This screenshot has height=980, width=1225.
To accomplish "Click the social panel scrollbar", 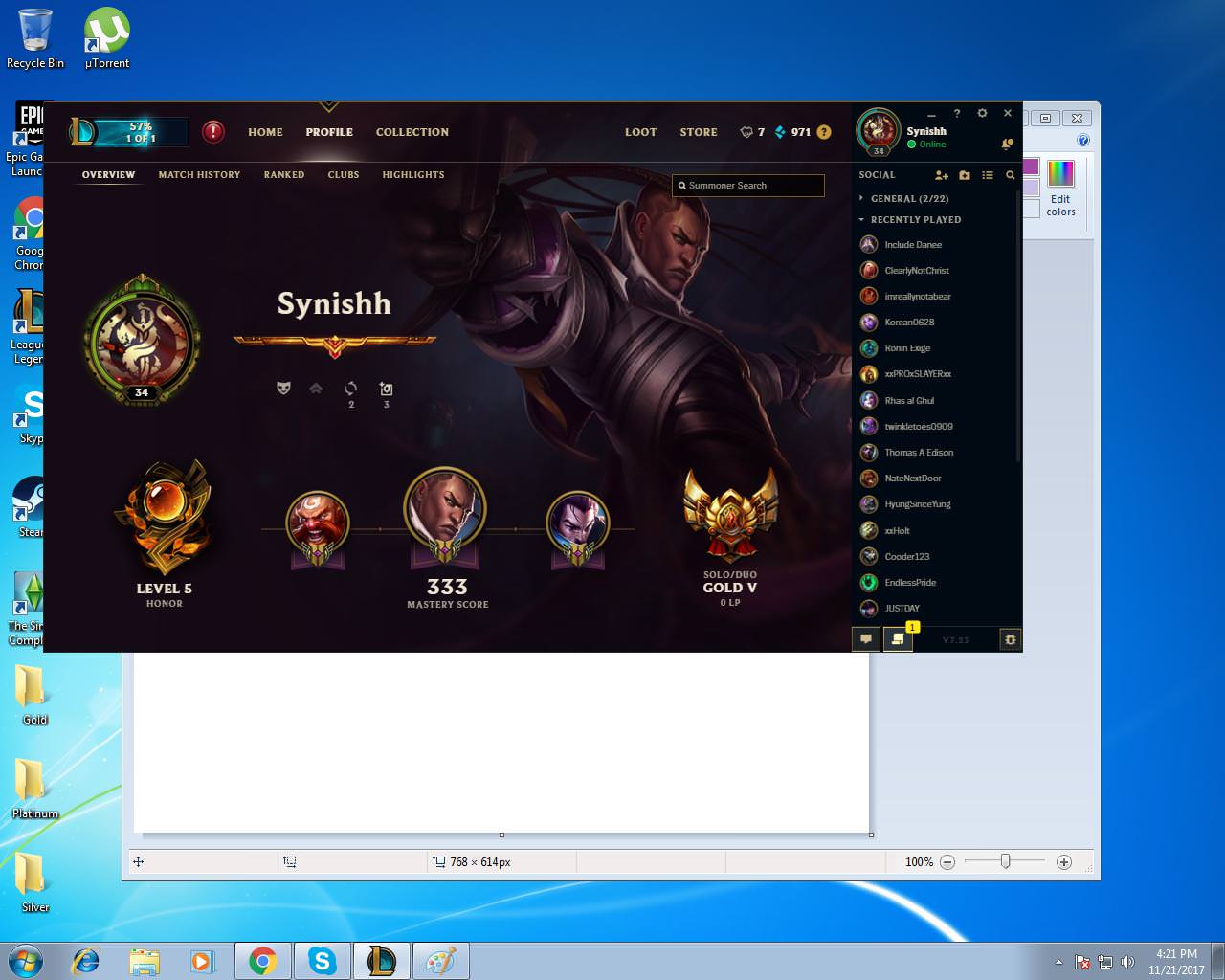I will click(x=1017, y=325).
